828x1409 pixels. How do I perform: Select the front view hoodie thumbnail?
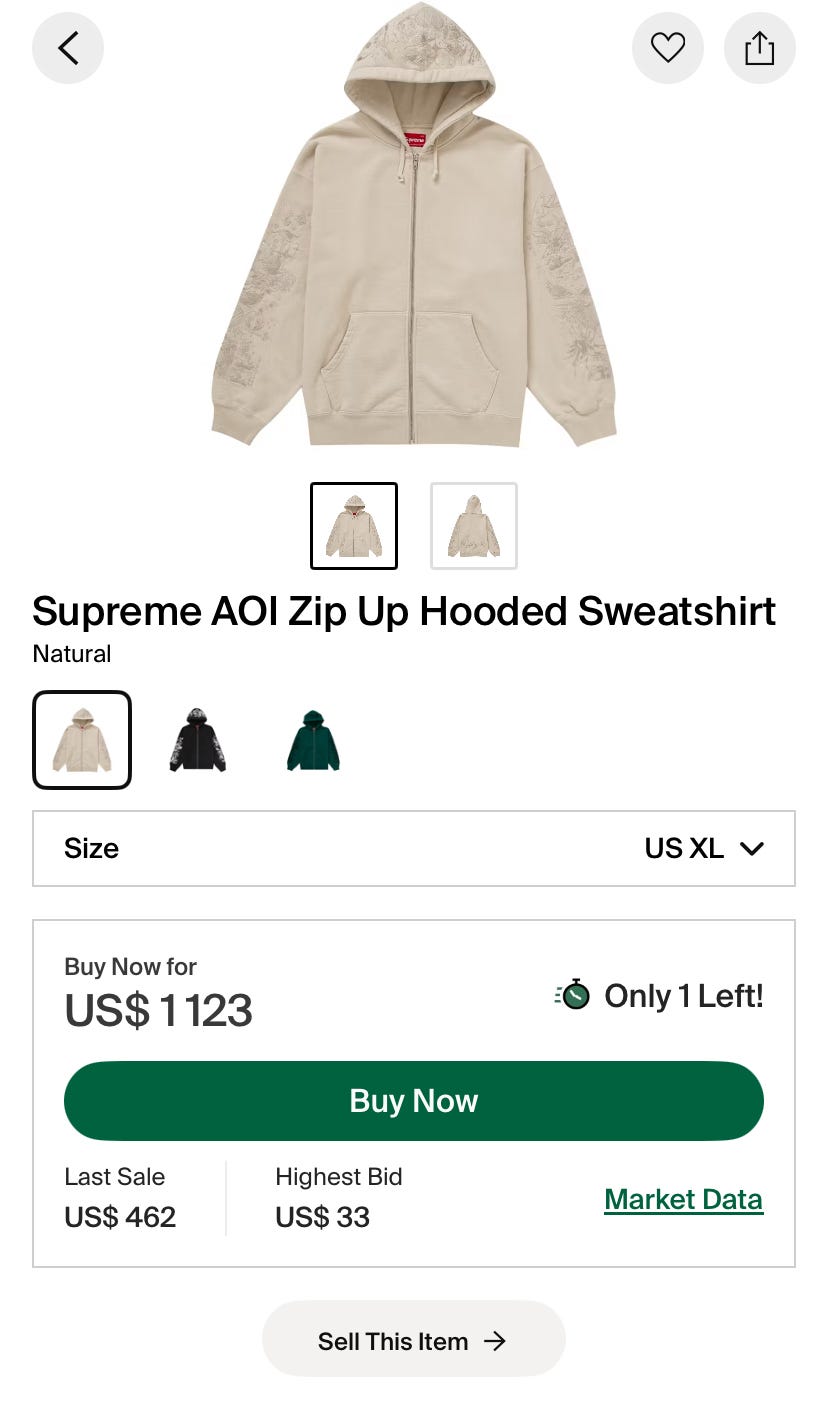point(354,526)
